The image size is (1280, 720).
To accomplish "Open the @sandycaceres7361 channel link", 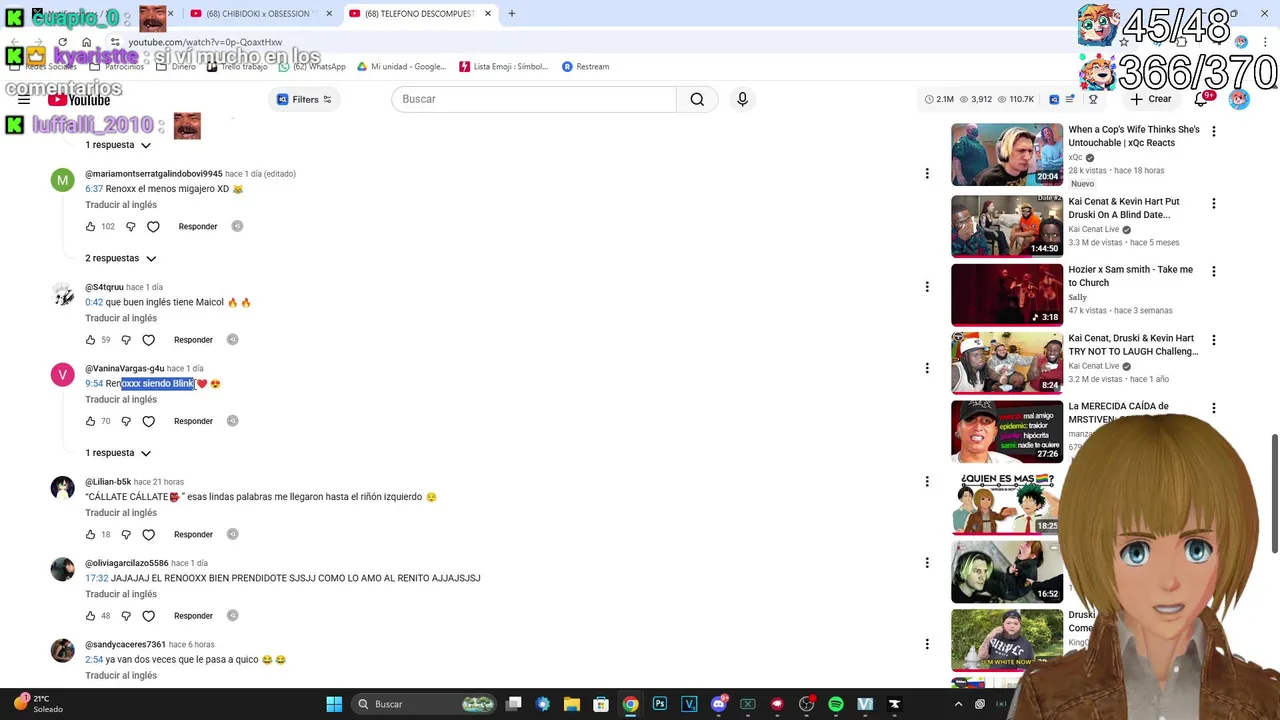I will [125, 645].
